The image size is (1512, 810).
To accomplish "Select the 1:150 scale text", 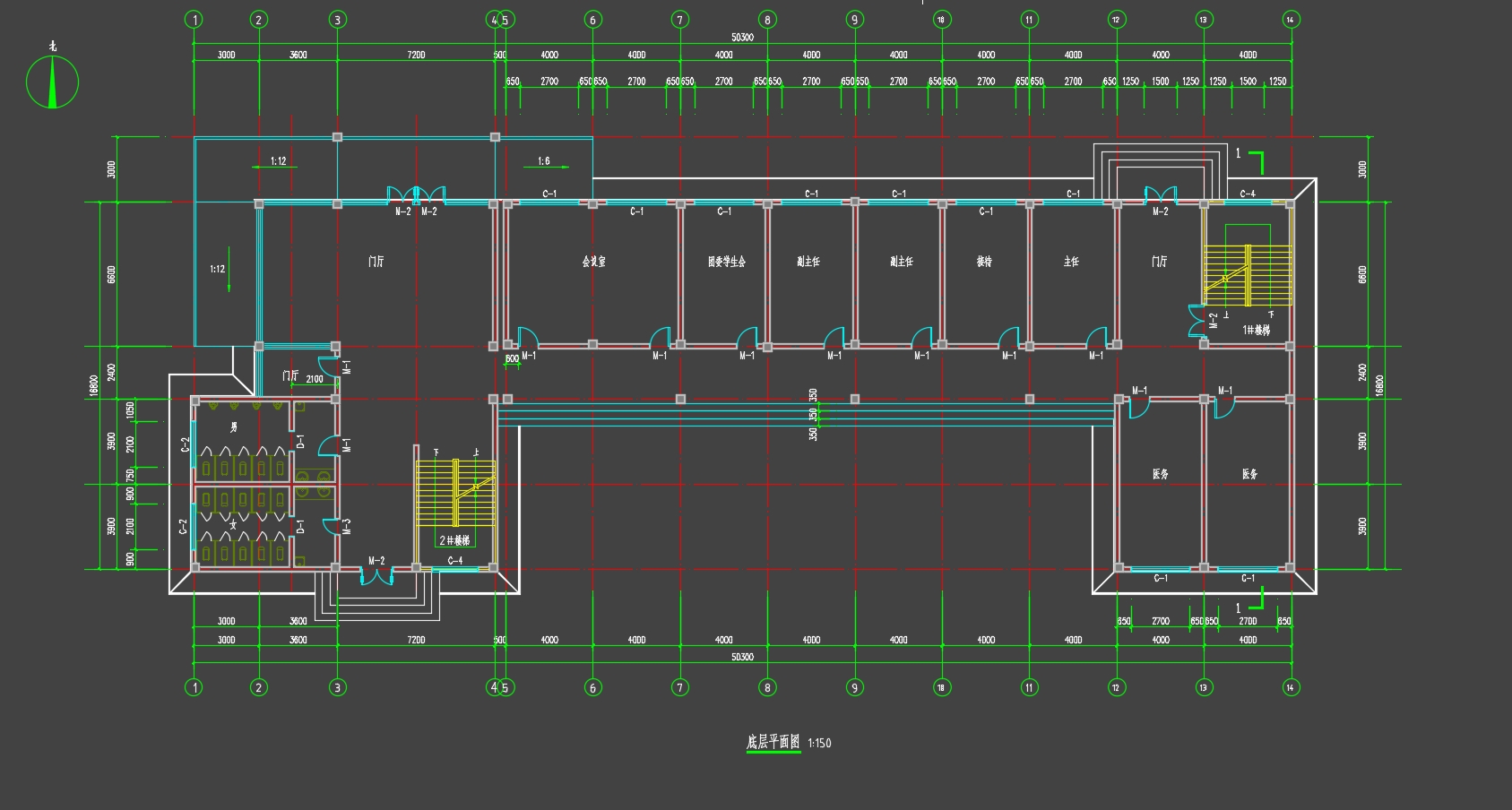I will click(819, 743).
